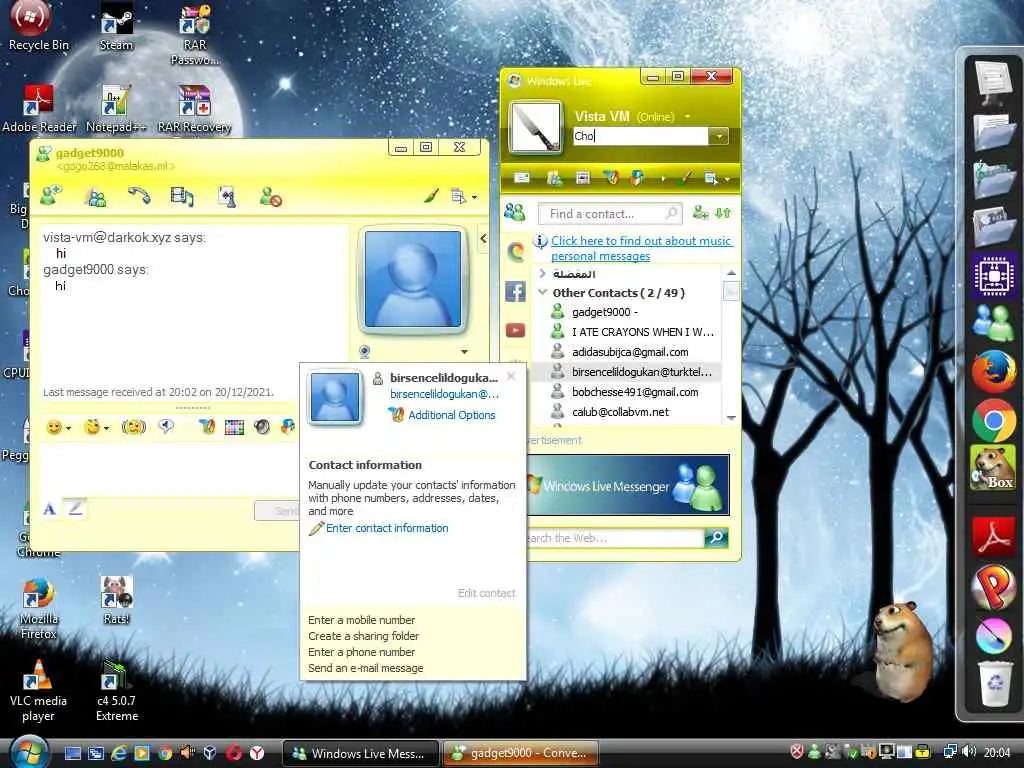Add a contact icon in Messenger
The image size is (1024, 768).
(701, 213)
